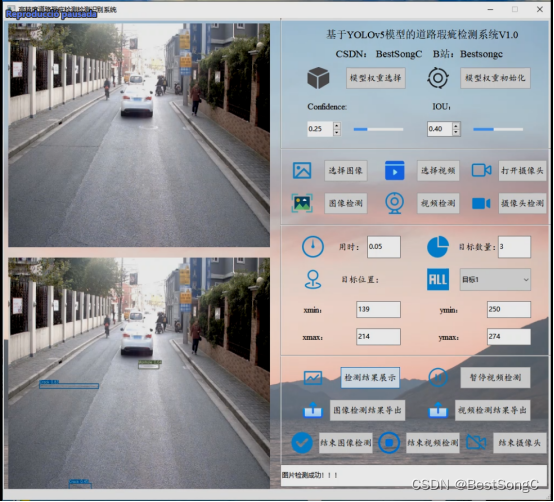Viewport: 554px width, 502px height.
Task: Click the 选择视频 button
Action: (x=438, y=171)
